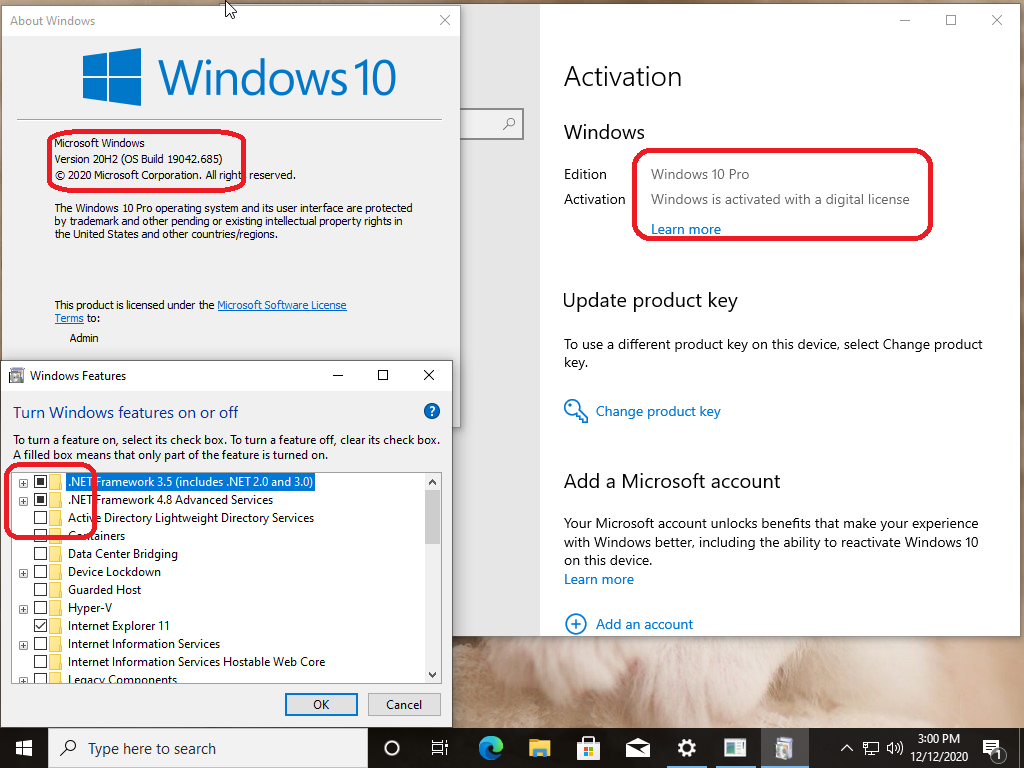Image resolution: width=1024 pixels, height=768 pixels.
Task: Expand the .NET Framework 3.5 tree node
Action: pos(24,483)
